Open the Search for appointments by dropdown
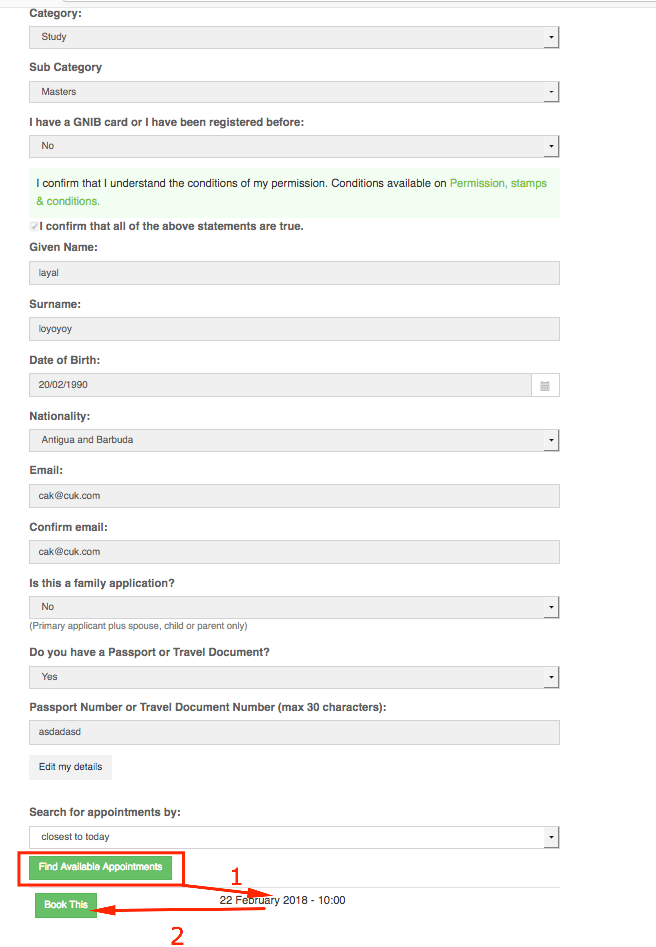Image resolution: width=656 pixels, height=947 pixels. pyautogui.click(x=294, y=837)
